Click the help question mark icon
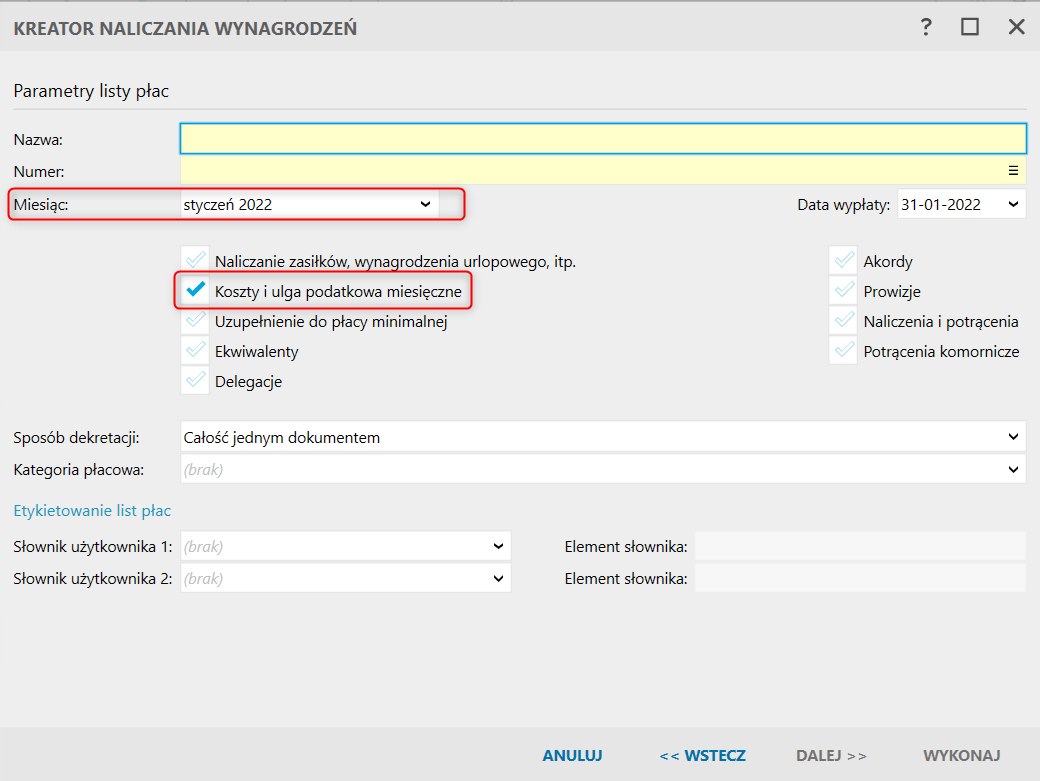This screenshot has width=1040, height=781. 926,27
